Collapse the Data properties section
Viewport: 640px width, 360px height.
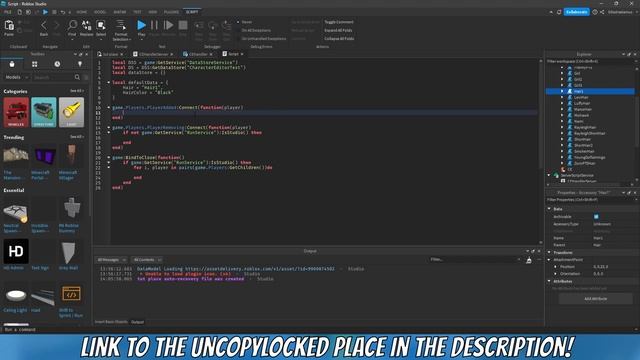point(549,209)
